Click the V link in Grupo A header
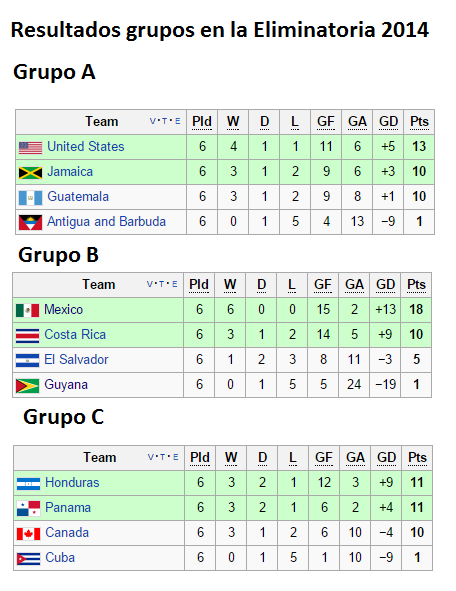 [x=153, y=121]
